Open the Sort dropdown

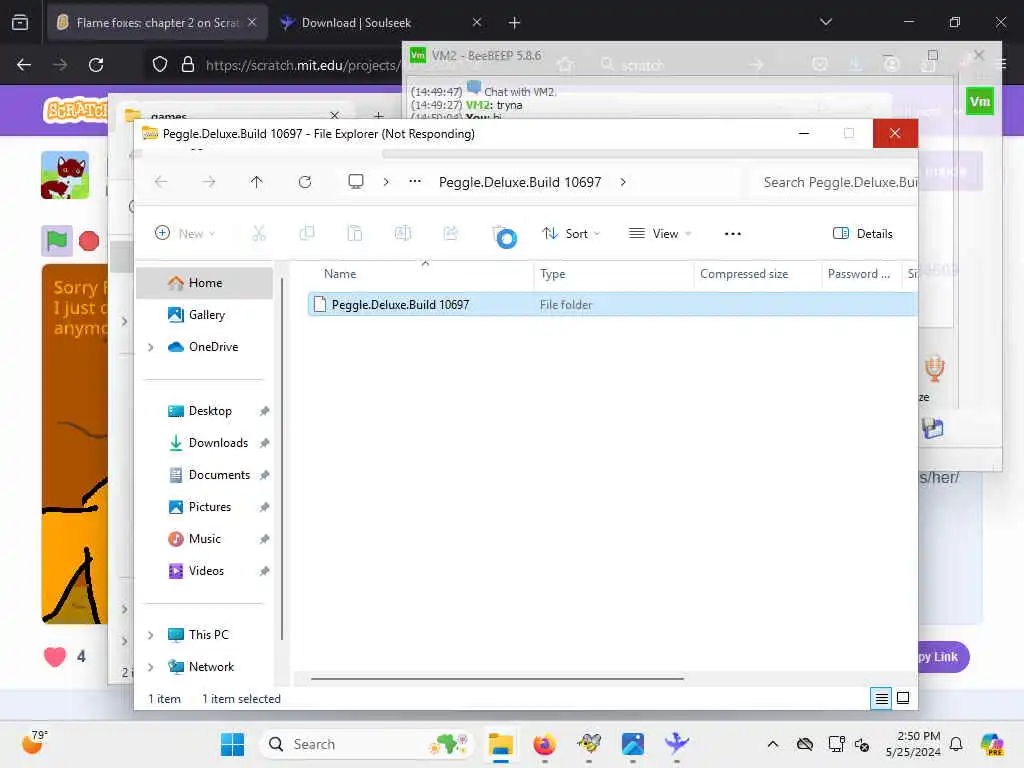(571, 233)
